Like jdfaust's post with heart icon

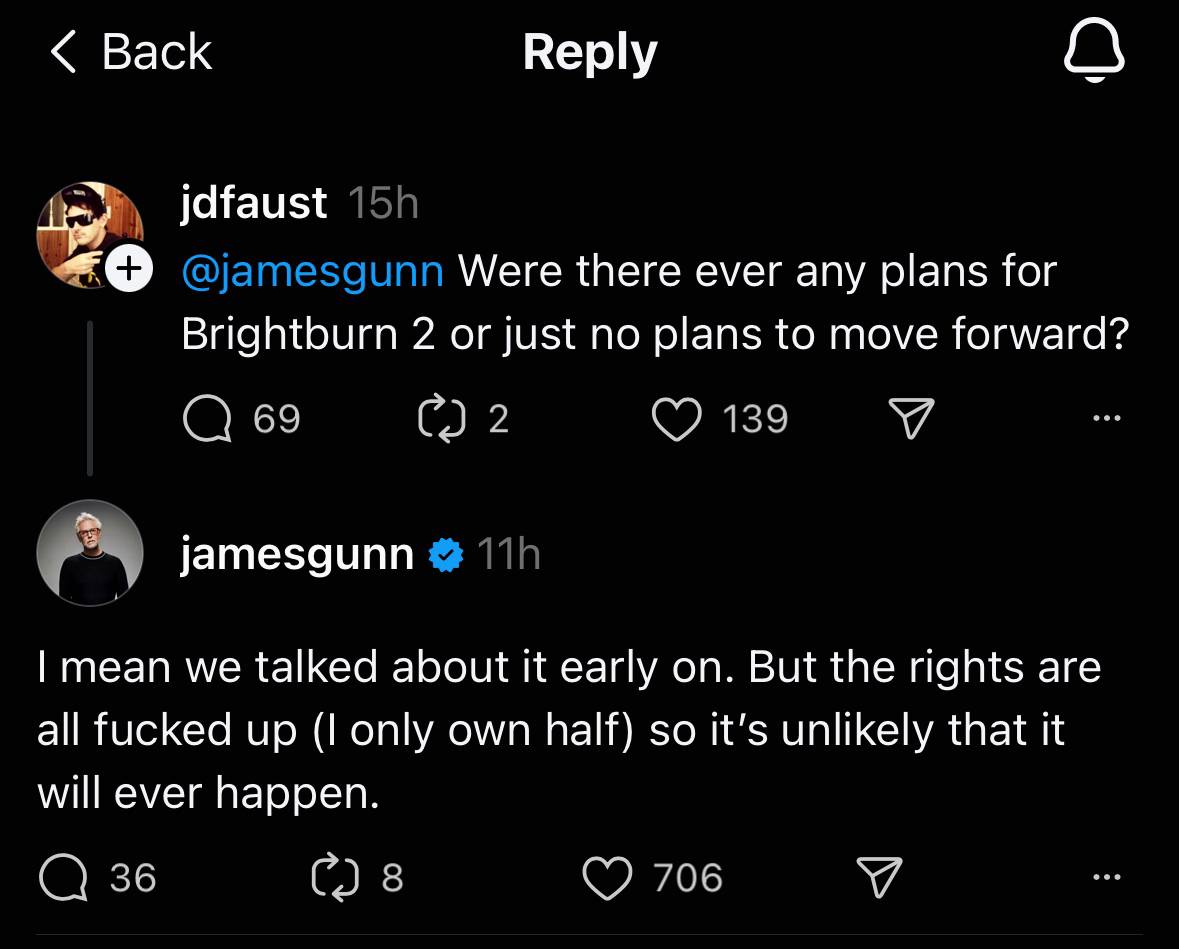pos(676,418)
